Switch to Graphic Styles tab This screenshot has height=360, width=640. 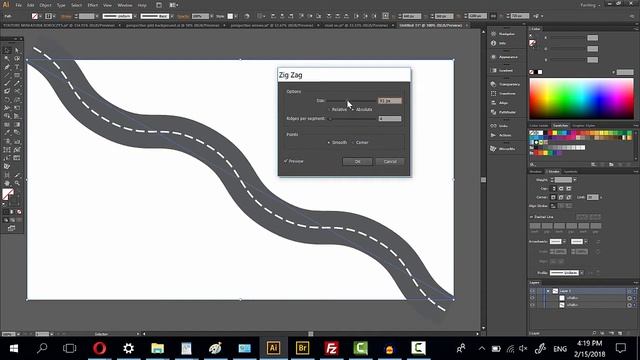(584, 126)
